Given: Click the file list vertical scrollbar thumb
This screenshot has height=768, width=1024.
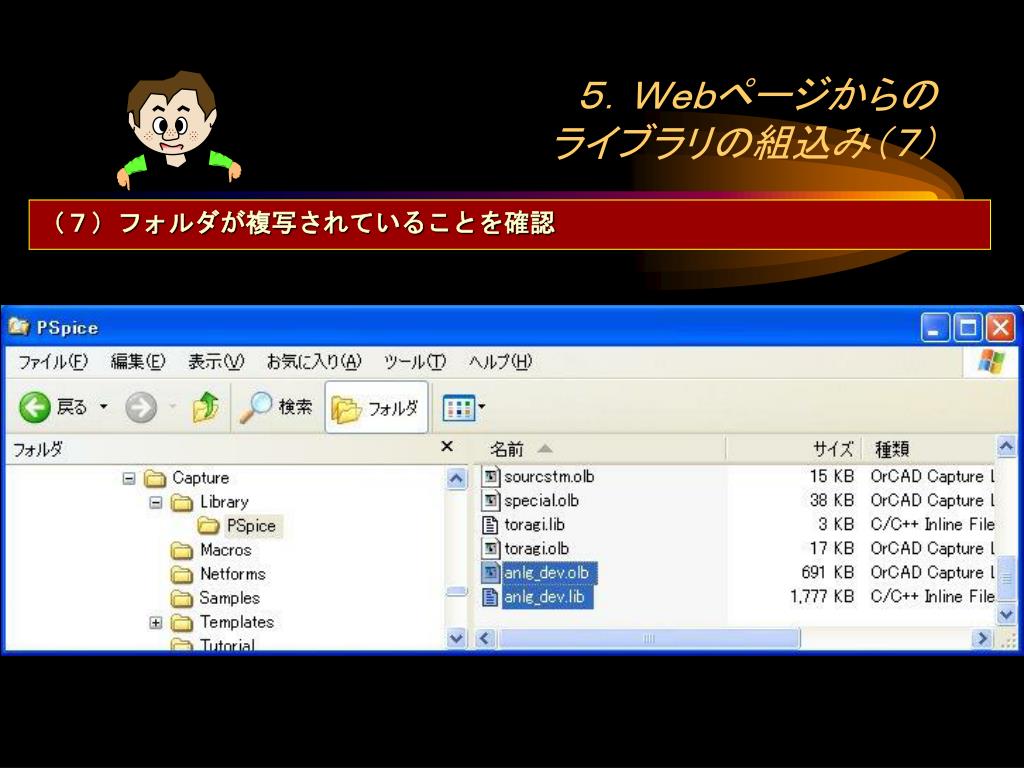Looking at the screenshot, I should coord(1006,579).
